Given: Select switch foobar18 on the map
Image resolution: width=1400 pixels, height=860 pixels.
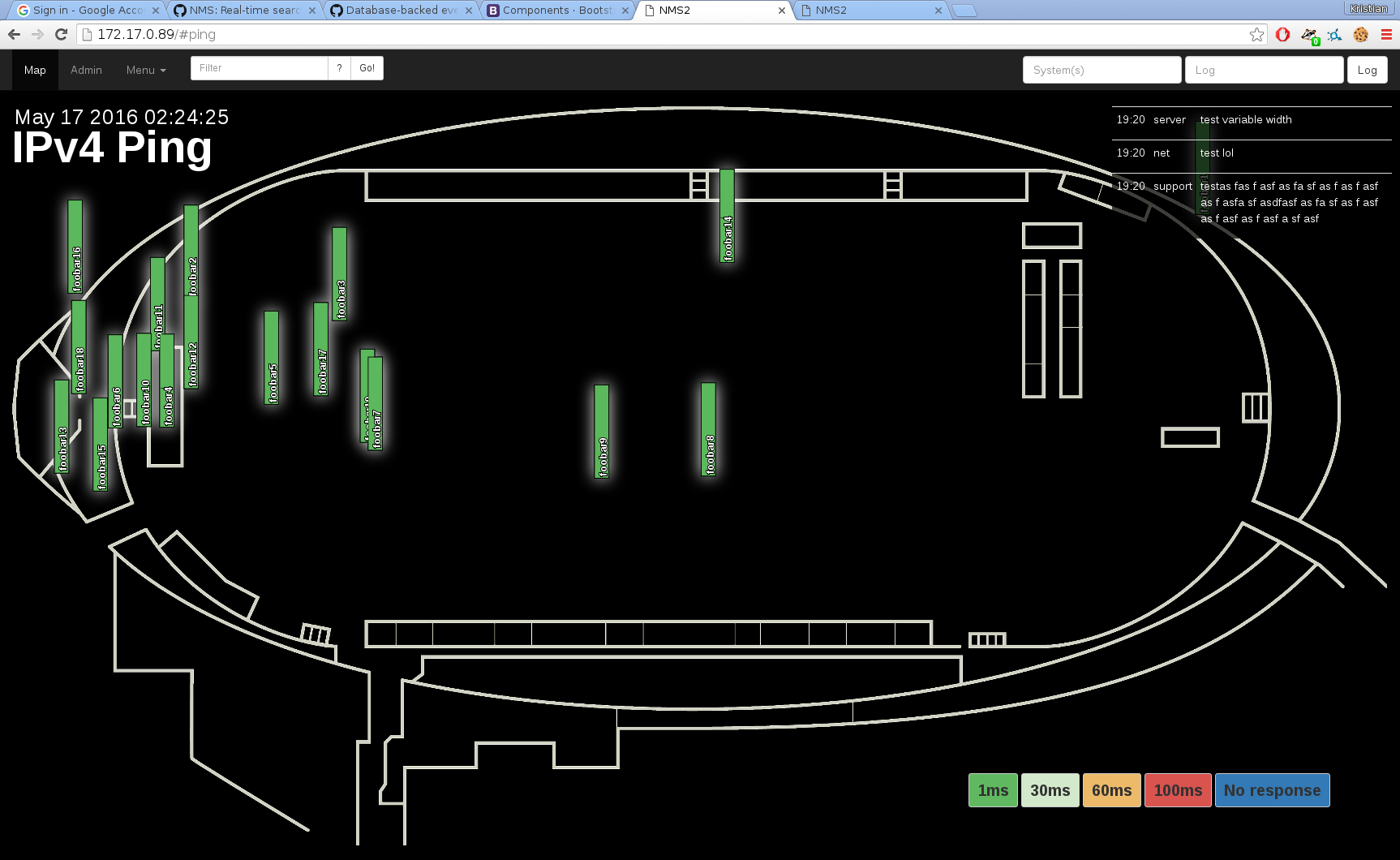Looking at the screenshot, I should pyautogui.click(x=79, y=347).
